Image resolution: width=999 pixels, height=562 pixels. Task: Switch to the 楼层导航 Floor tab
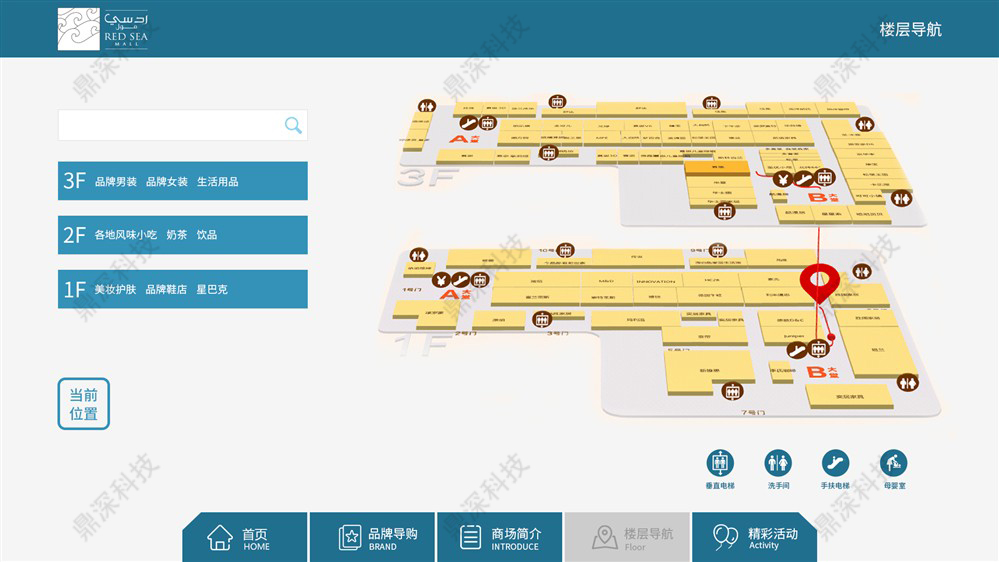tap(626, 538)
